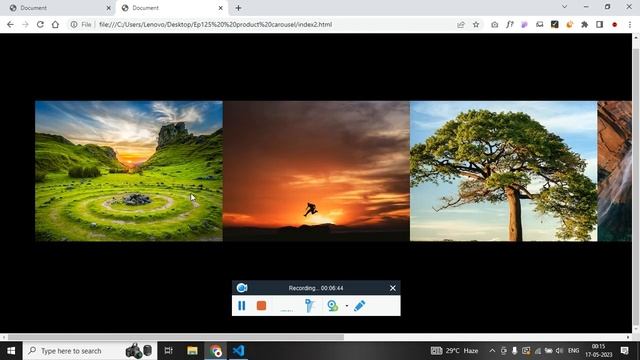Screen dimensions: 640x360
Task: Click the ENG language indicator
Action: [573, 351]
